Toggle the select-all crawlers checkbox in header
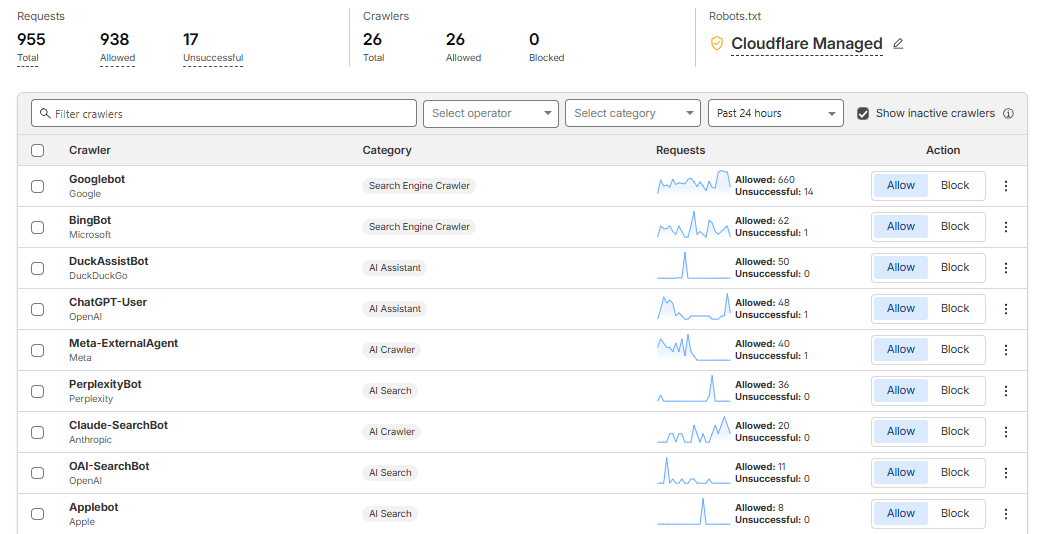This screenshot has width=1055, height=534. coord(38,151)
